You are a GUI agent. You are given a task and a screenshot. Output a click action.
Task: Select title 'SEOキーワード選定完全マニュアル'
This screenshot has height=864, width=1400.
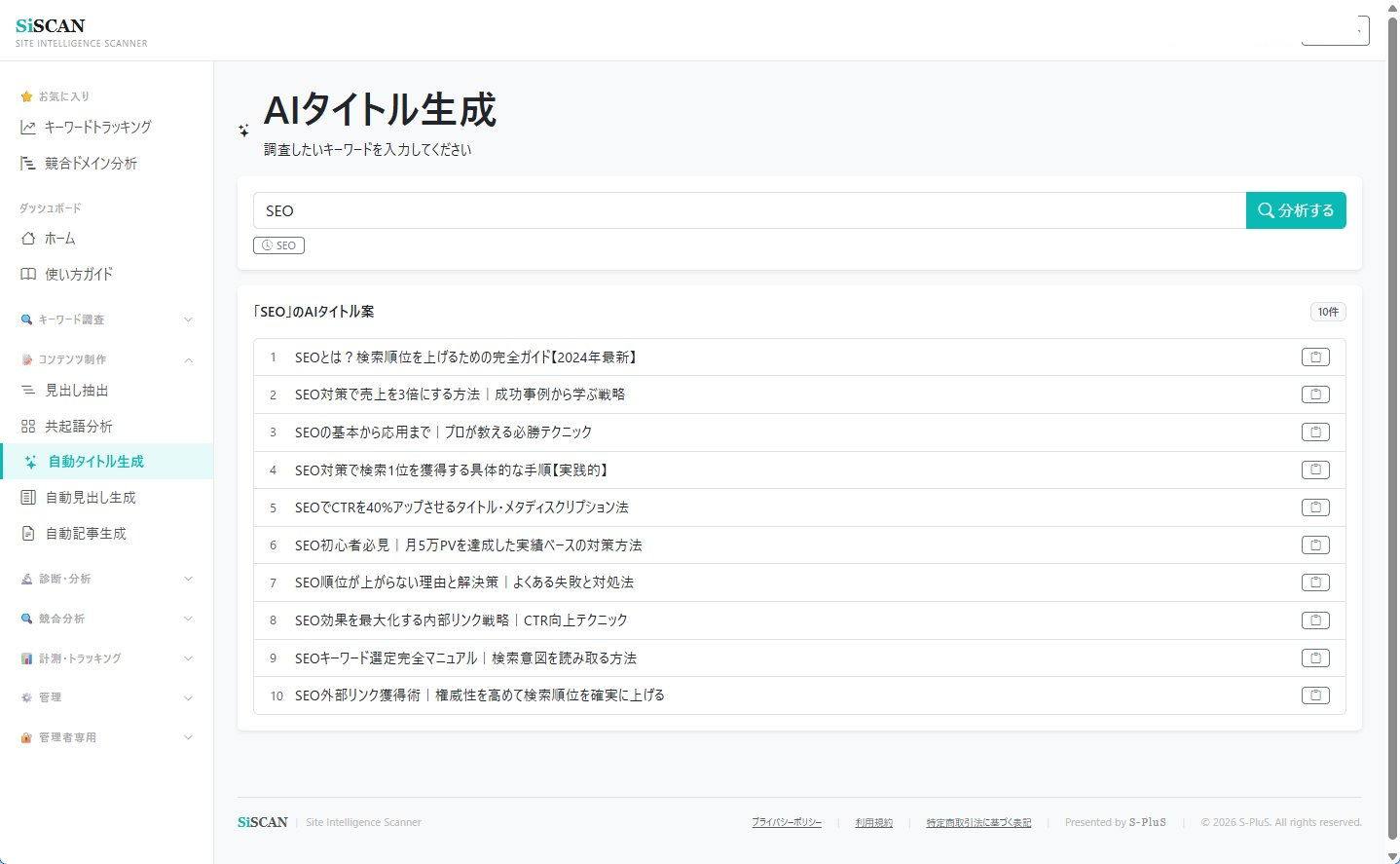pos(465,658)
